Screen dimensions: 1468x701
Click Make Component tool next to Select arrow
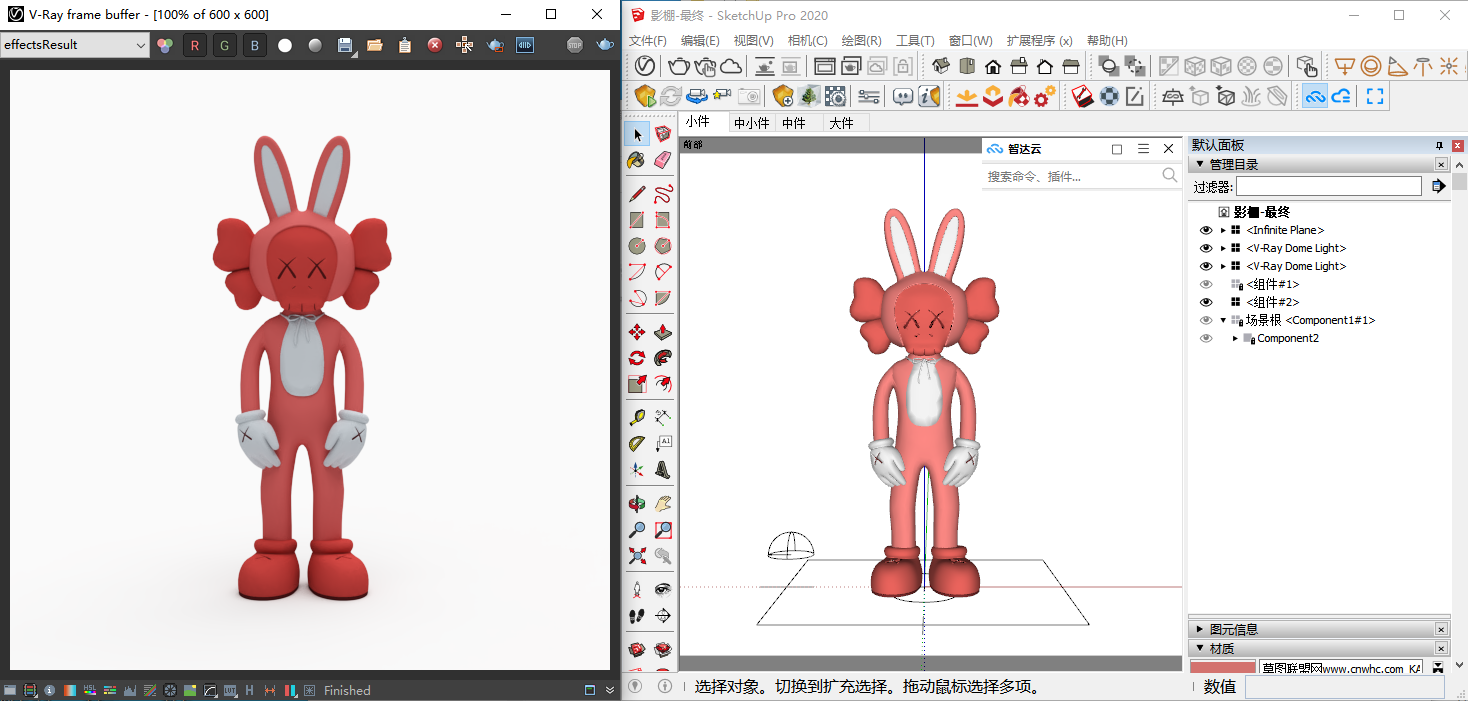[x=663, y=134]
